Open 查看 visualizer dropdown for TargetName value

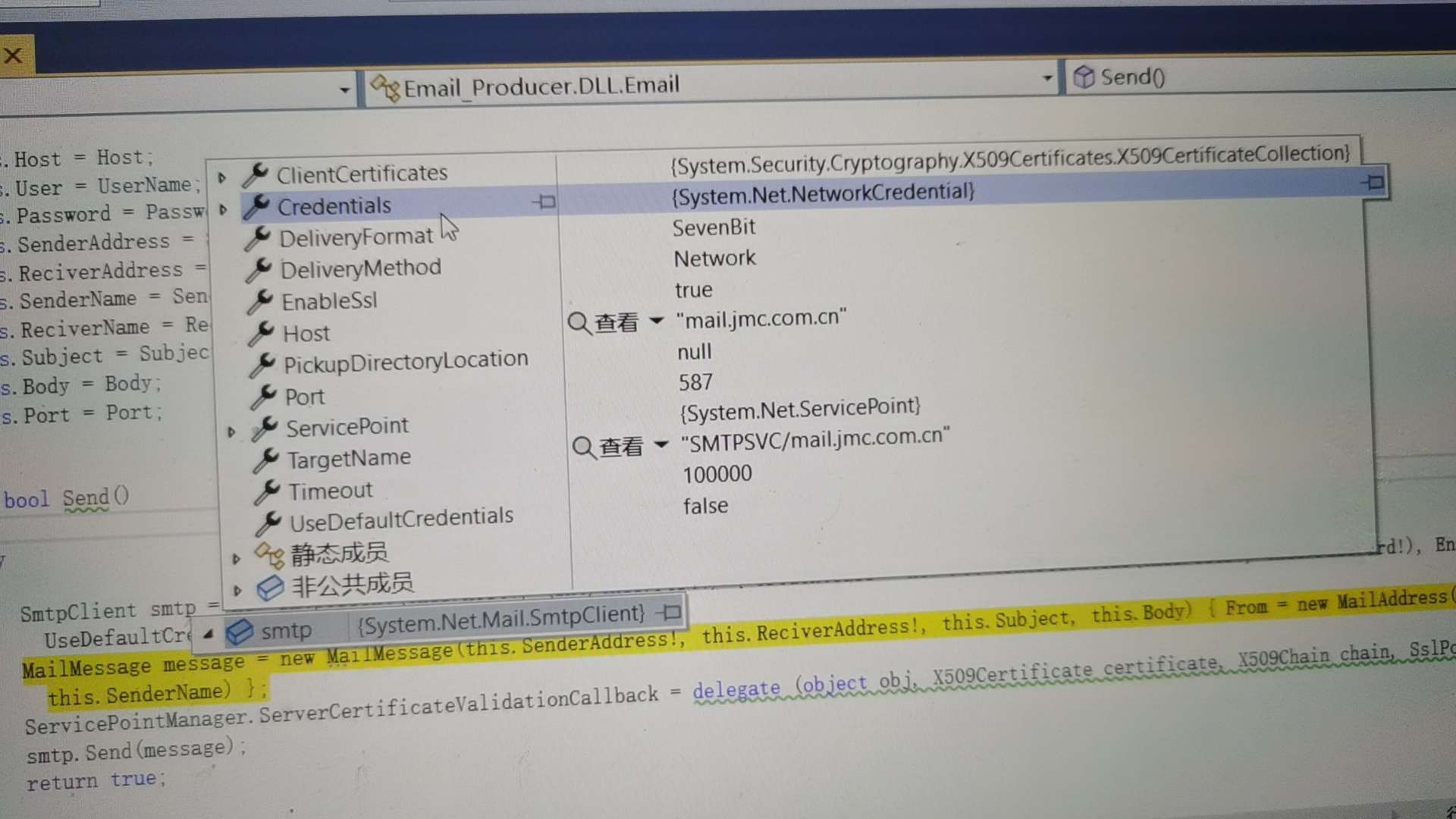pyautogui.click(x=661, y=444)
